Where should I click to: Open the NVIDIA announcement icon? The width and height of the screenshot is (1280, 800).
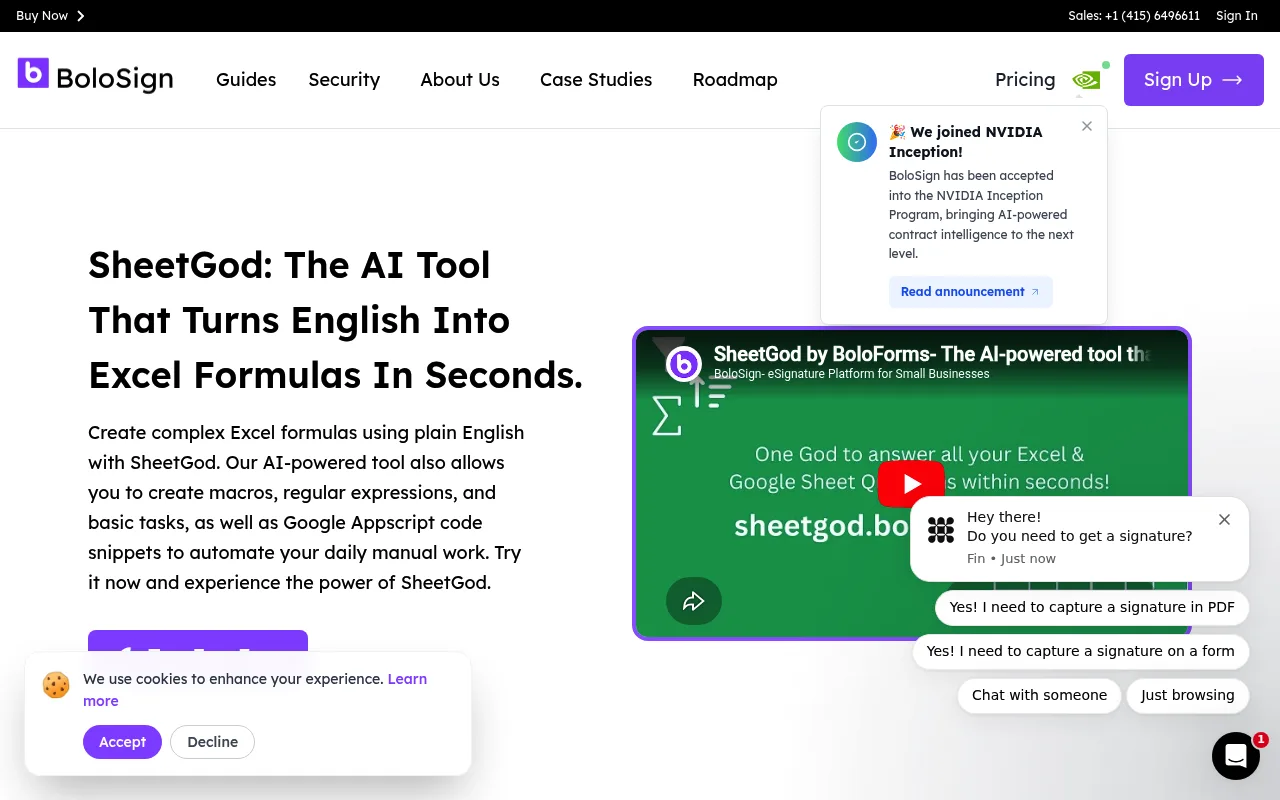click(x=1087, y=79)
